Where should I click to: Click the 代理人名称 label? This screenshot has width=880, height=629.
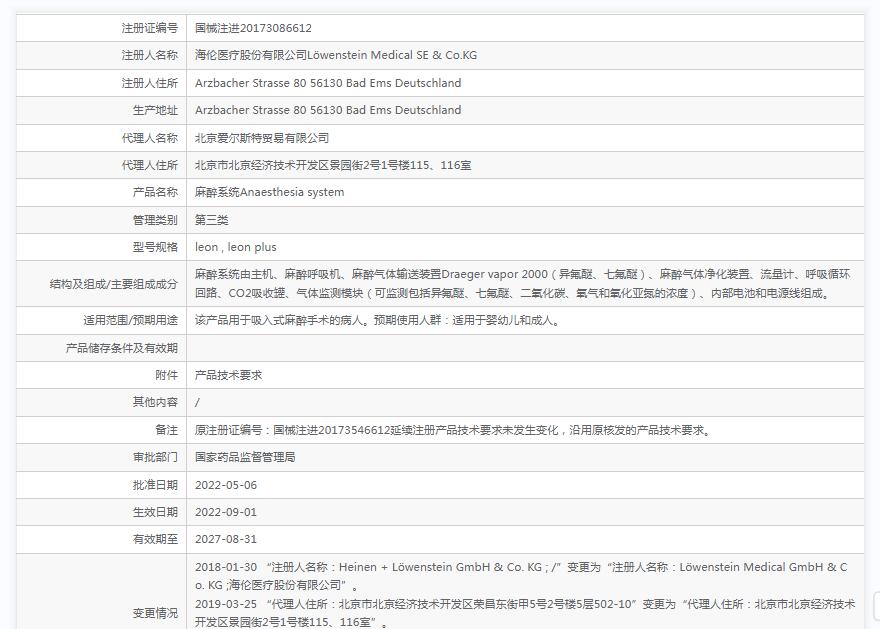tap(149, 138)
